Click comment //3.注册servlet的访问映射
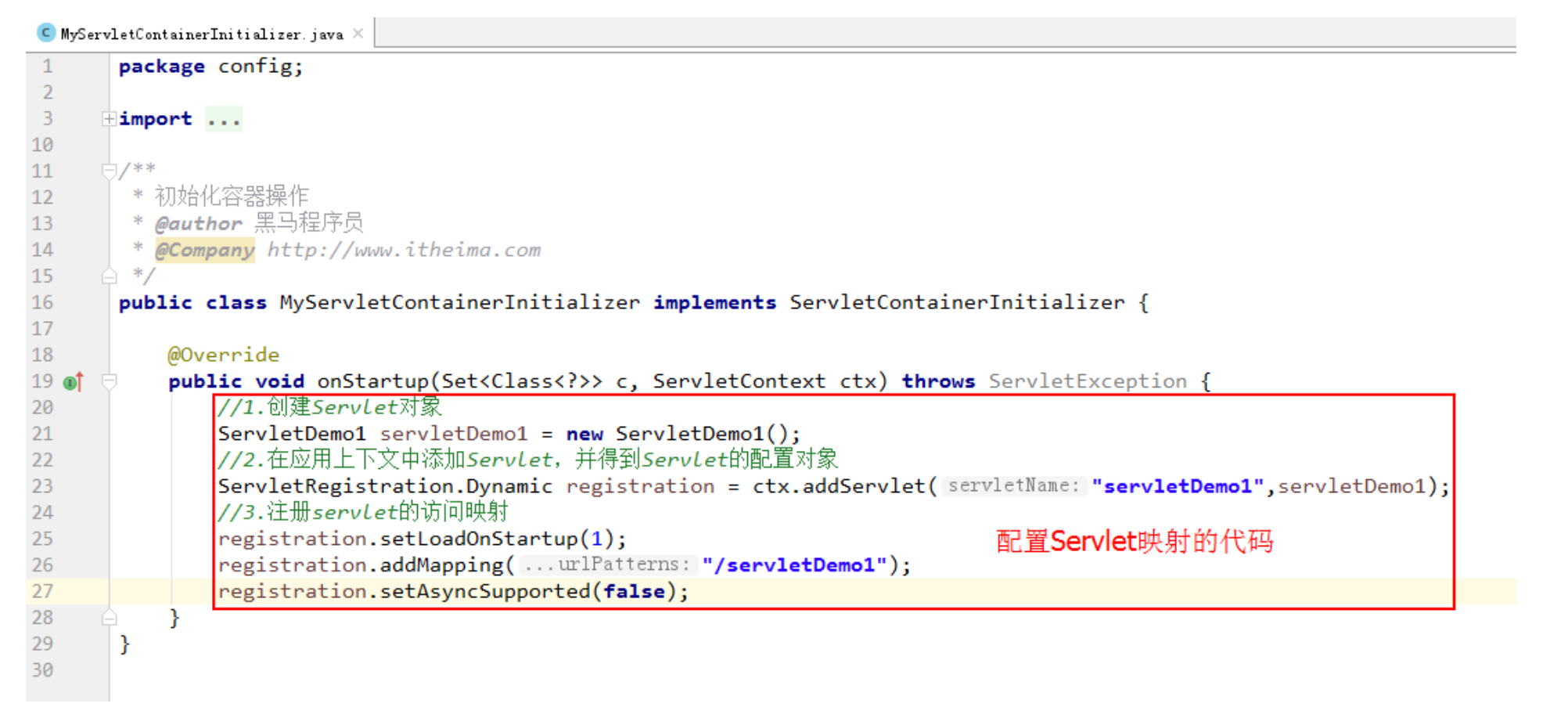Image resolution: width=1568 pixels, height=707 pixels. click(363, 512)
